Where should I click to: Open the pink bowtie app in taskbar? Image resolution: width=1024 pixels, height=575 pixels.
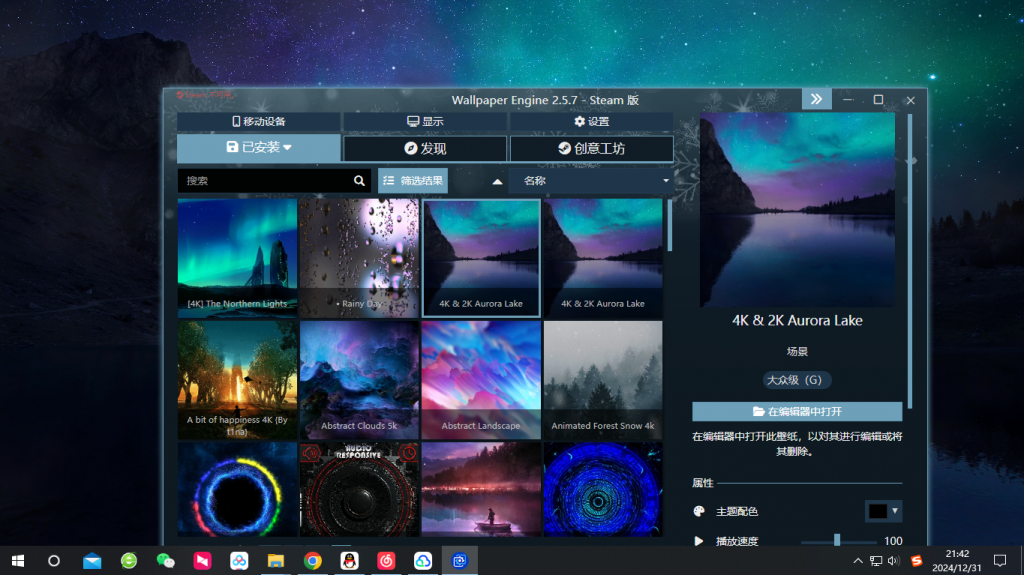coord(202,561)
